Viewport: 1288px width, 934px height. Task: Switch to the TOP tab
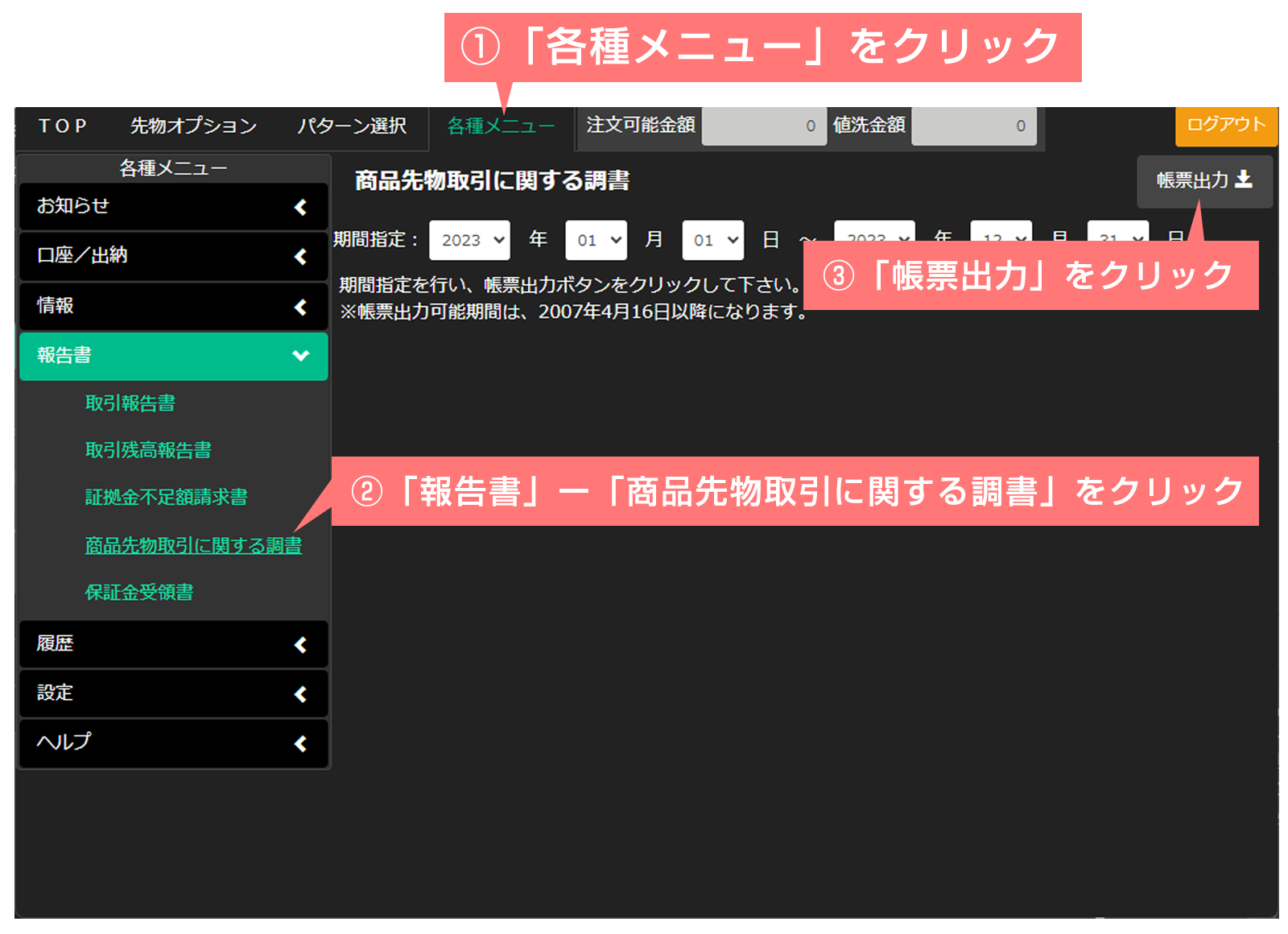tap(63, 126)
